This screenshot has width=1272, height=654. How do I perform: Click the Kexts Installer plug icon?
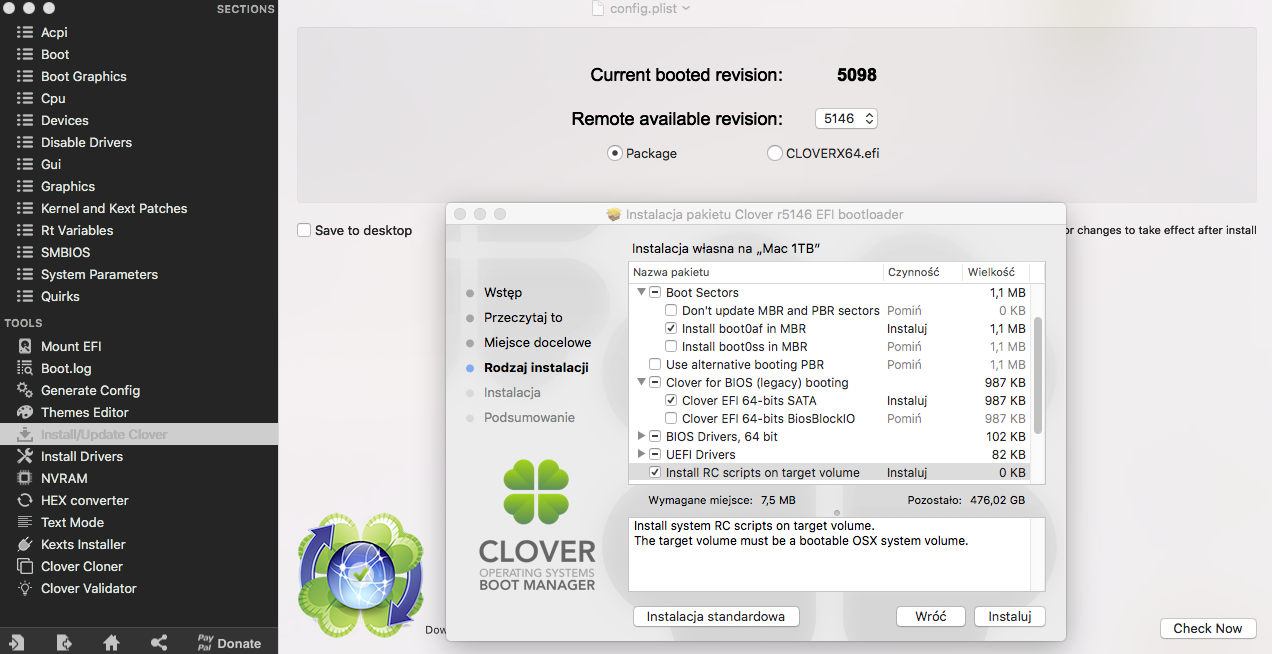25,544
